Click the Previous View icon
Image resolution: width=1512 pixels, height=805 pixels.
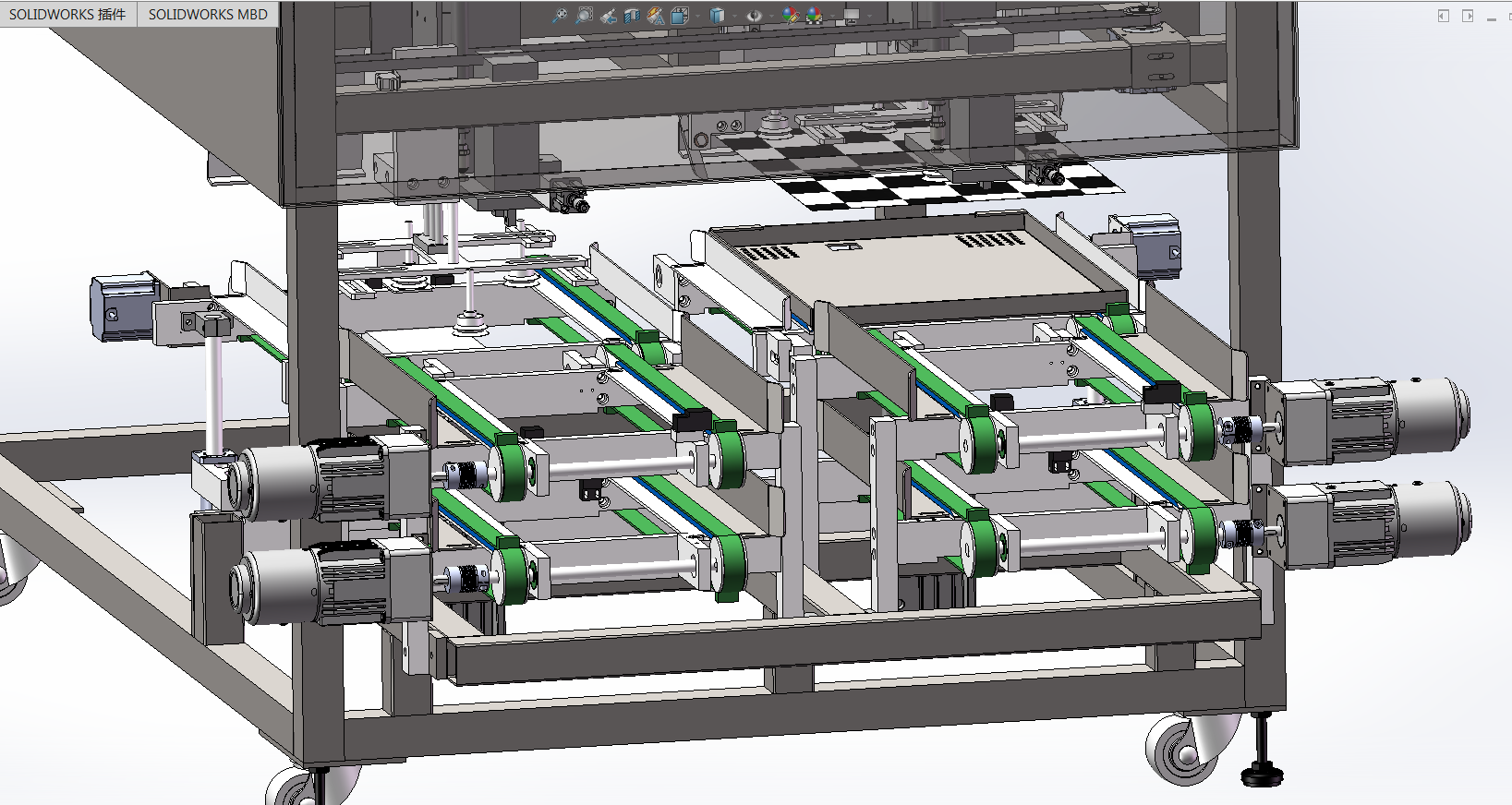click(609, 16)
